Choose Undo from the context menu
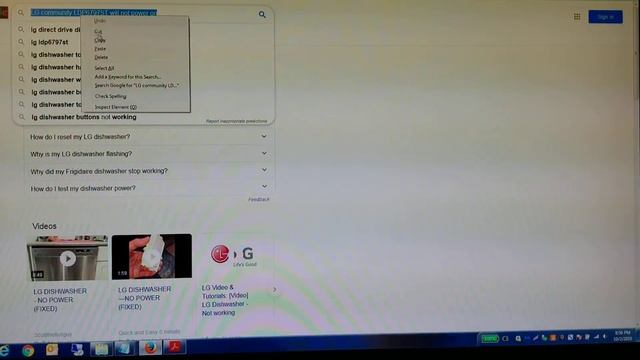This screenshot has height=360, width=640. tap(100, 20)
